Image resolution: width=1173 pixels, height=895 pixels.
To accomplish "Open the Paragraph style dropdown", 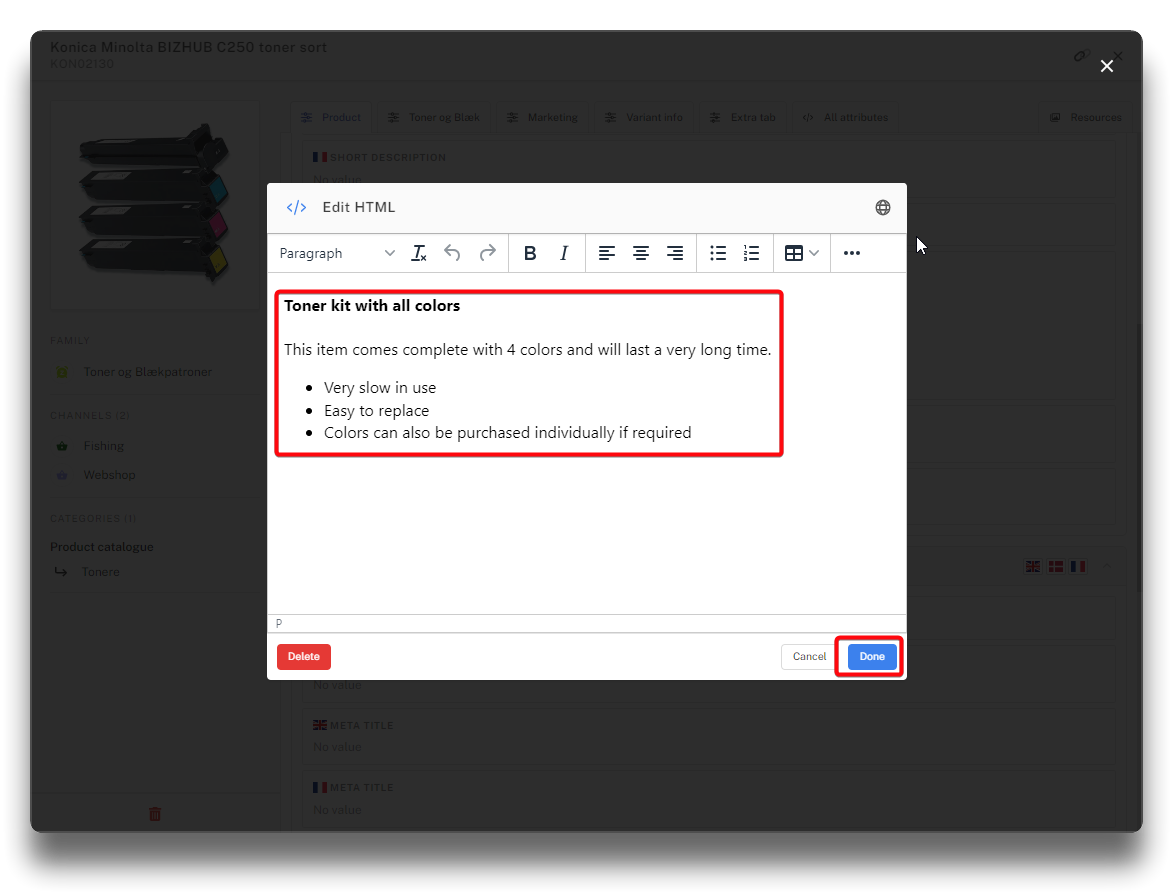I will point(337,254).
